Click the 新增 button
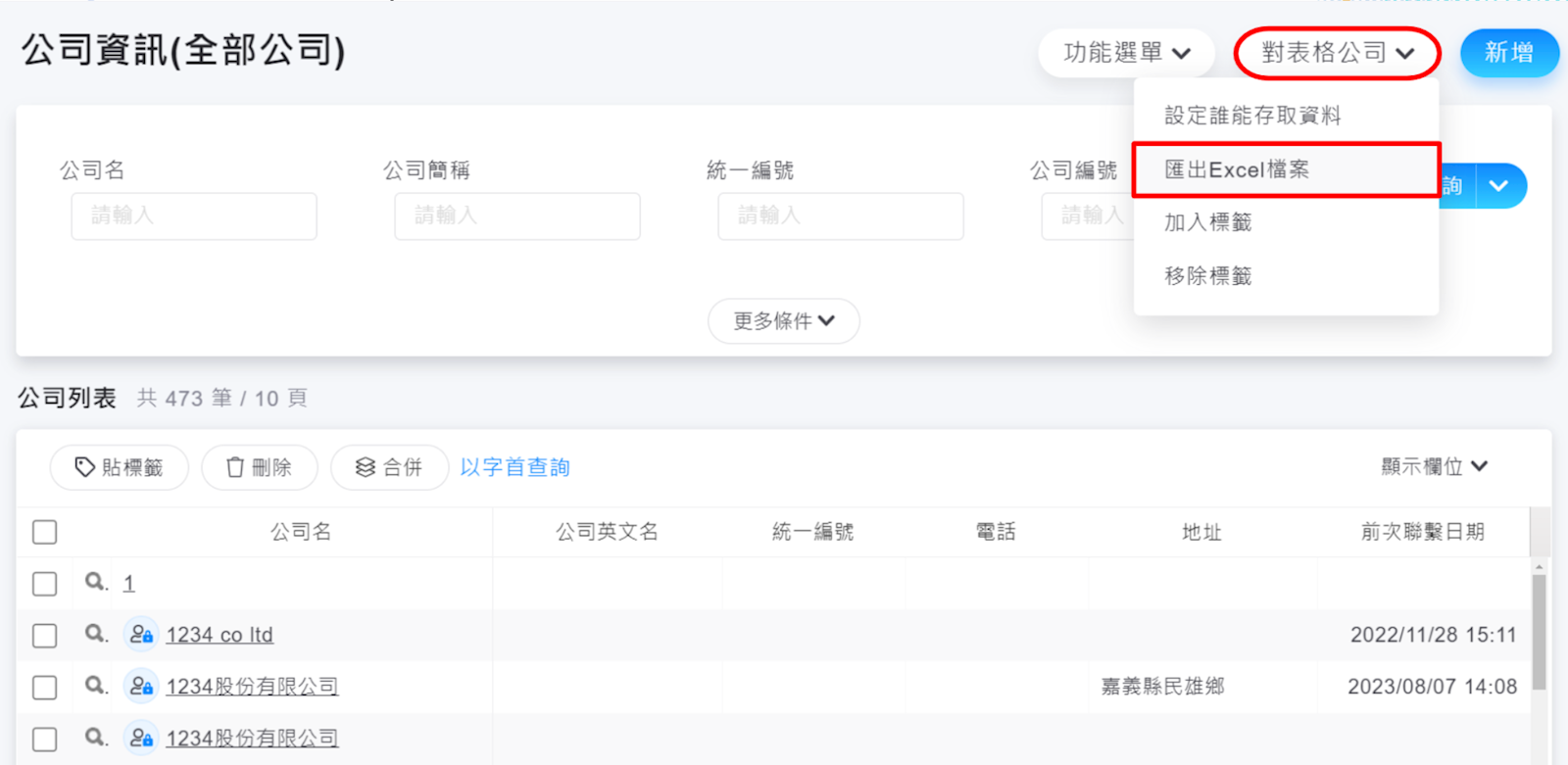 (x=1508, y=53)
